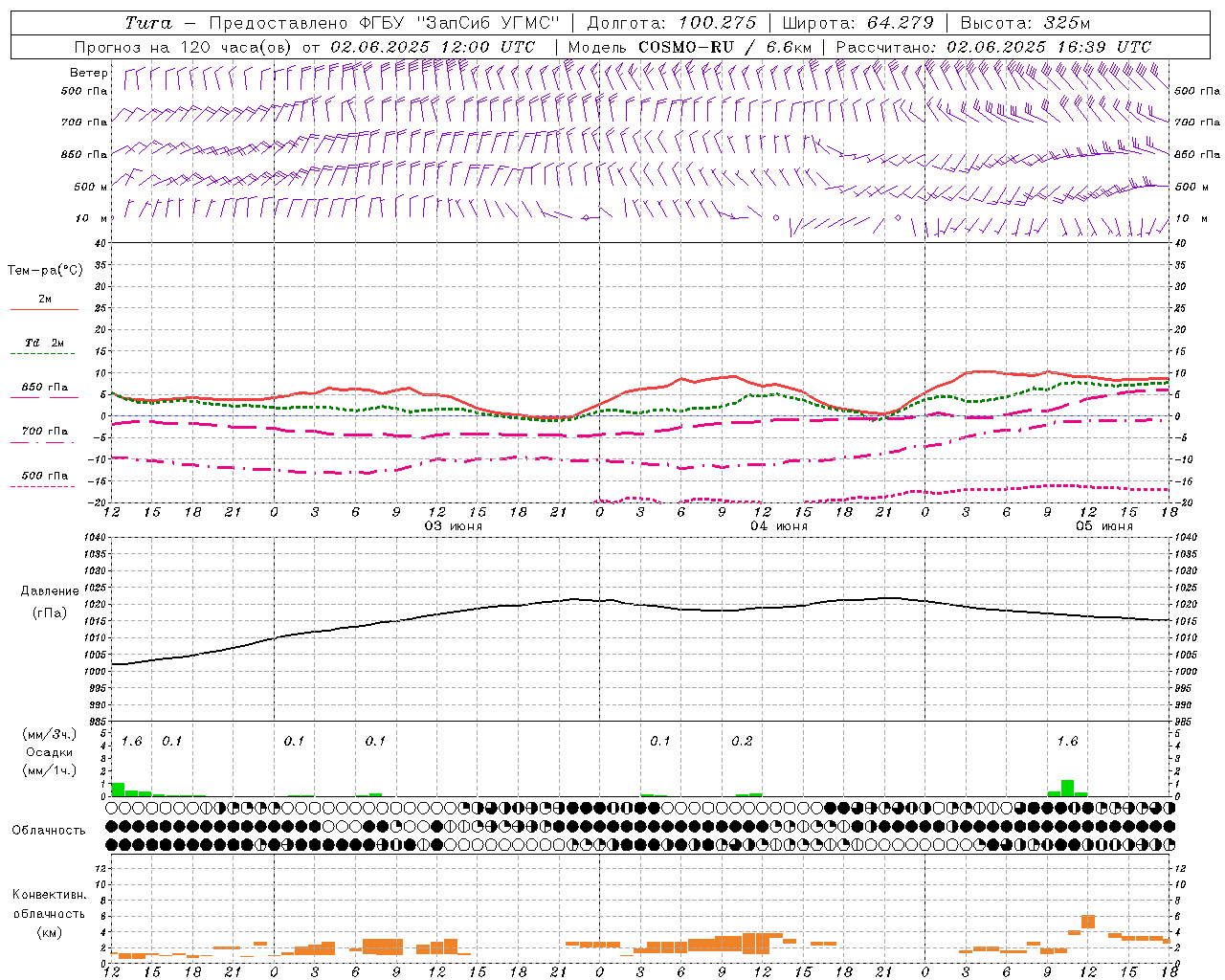Screen dimensions: 1225x980
Task: Click the "03 июня" date label
Action: point(454,526)
